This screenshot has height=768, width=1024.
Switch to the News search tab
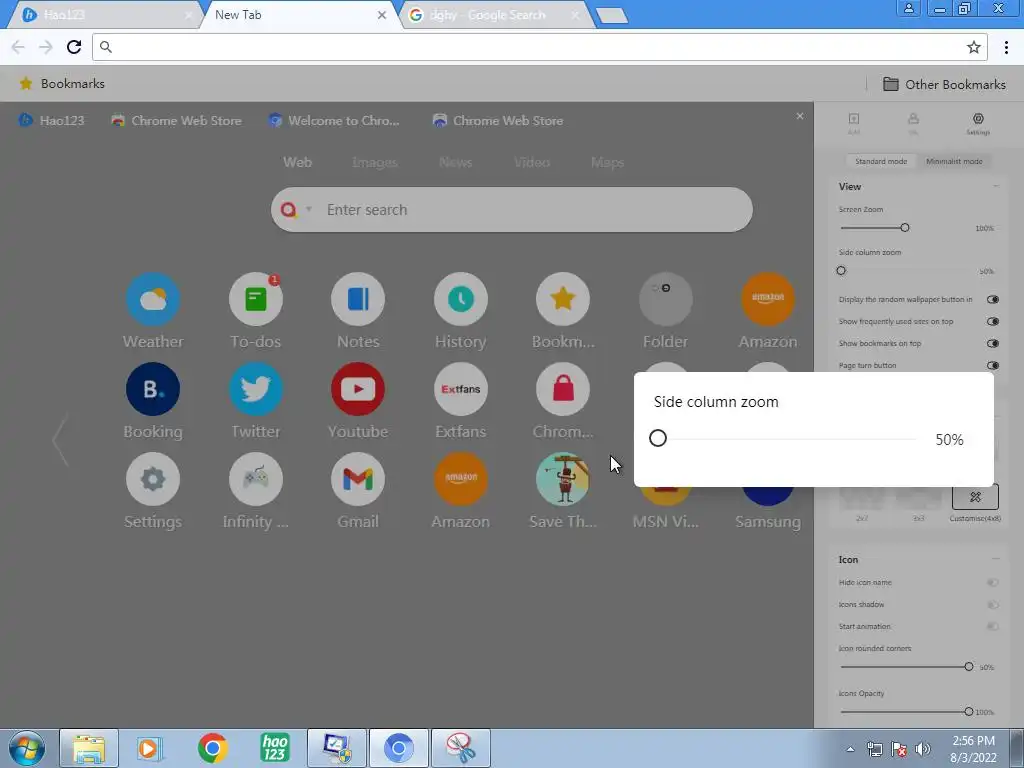coord(455,163)
